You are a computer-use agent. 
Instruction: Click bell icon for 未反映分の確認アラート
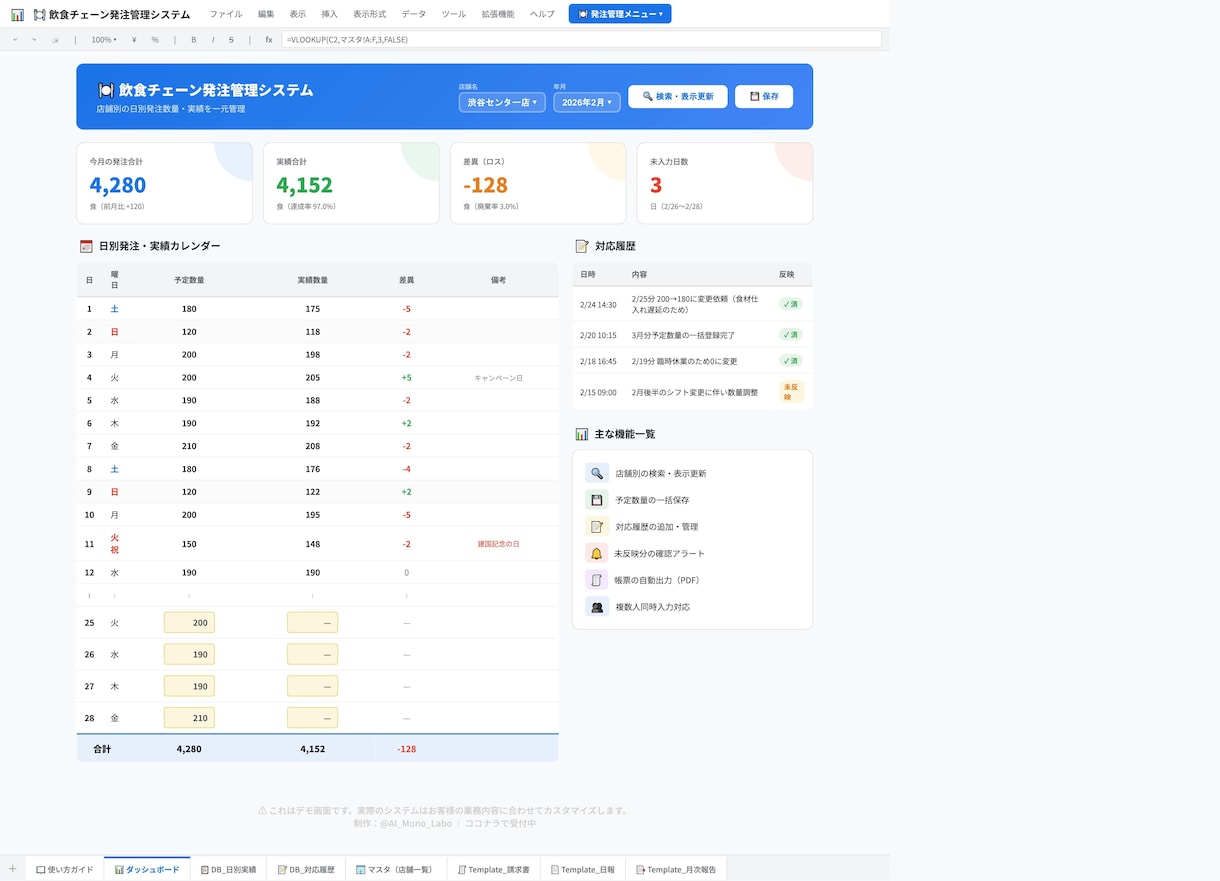(597, 553)
